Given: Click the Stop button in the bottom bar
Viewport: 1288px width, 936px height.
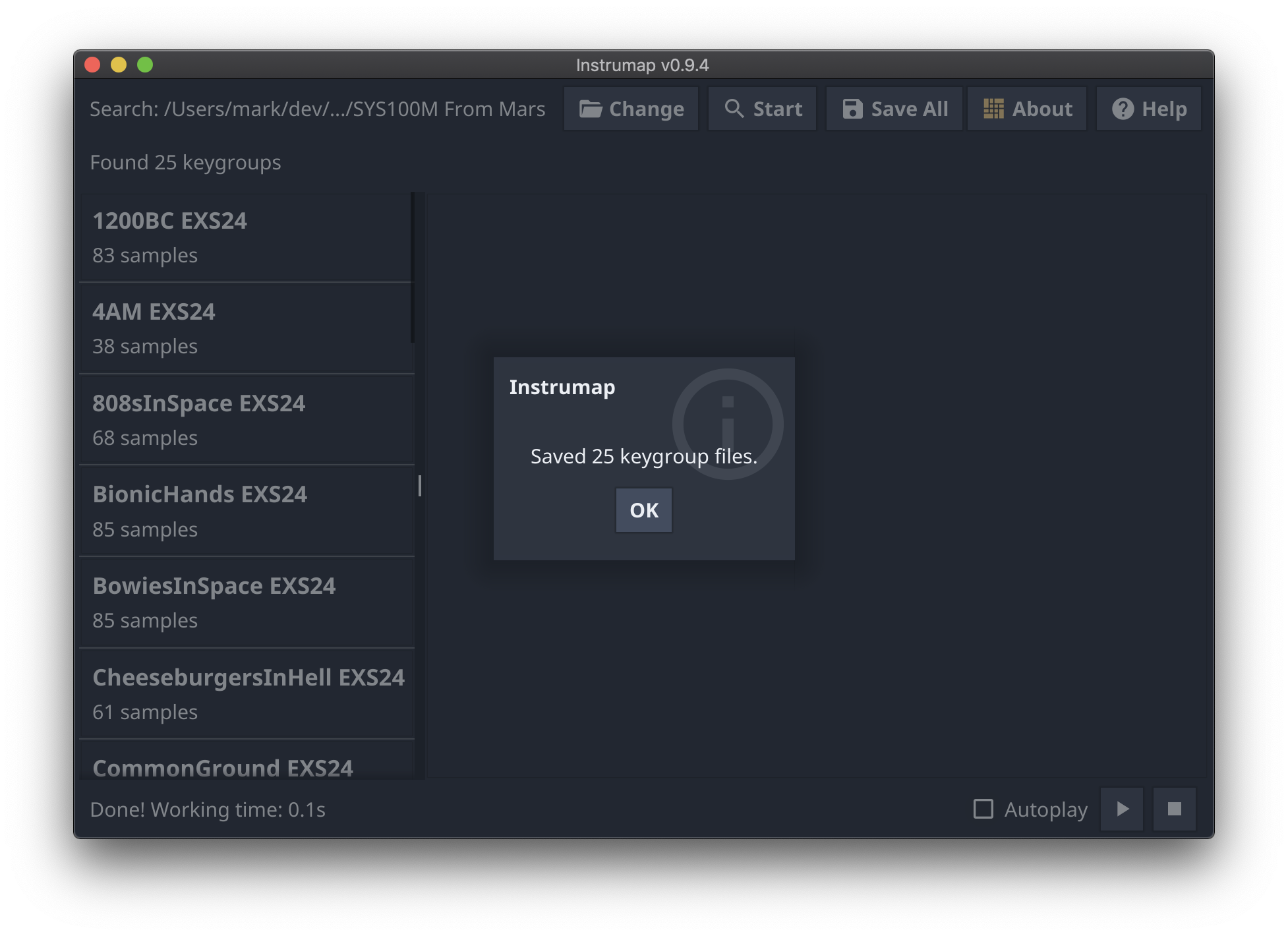Looking at the screenshot, I should [1174, 809].
